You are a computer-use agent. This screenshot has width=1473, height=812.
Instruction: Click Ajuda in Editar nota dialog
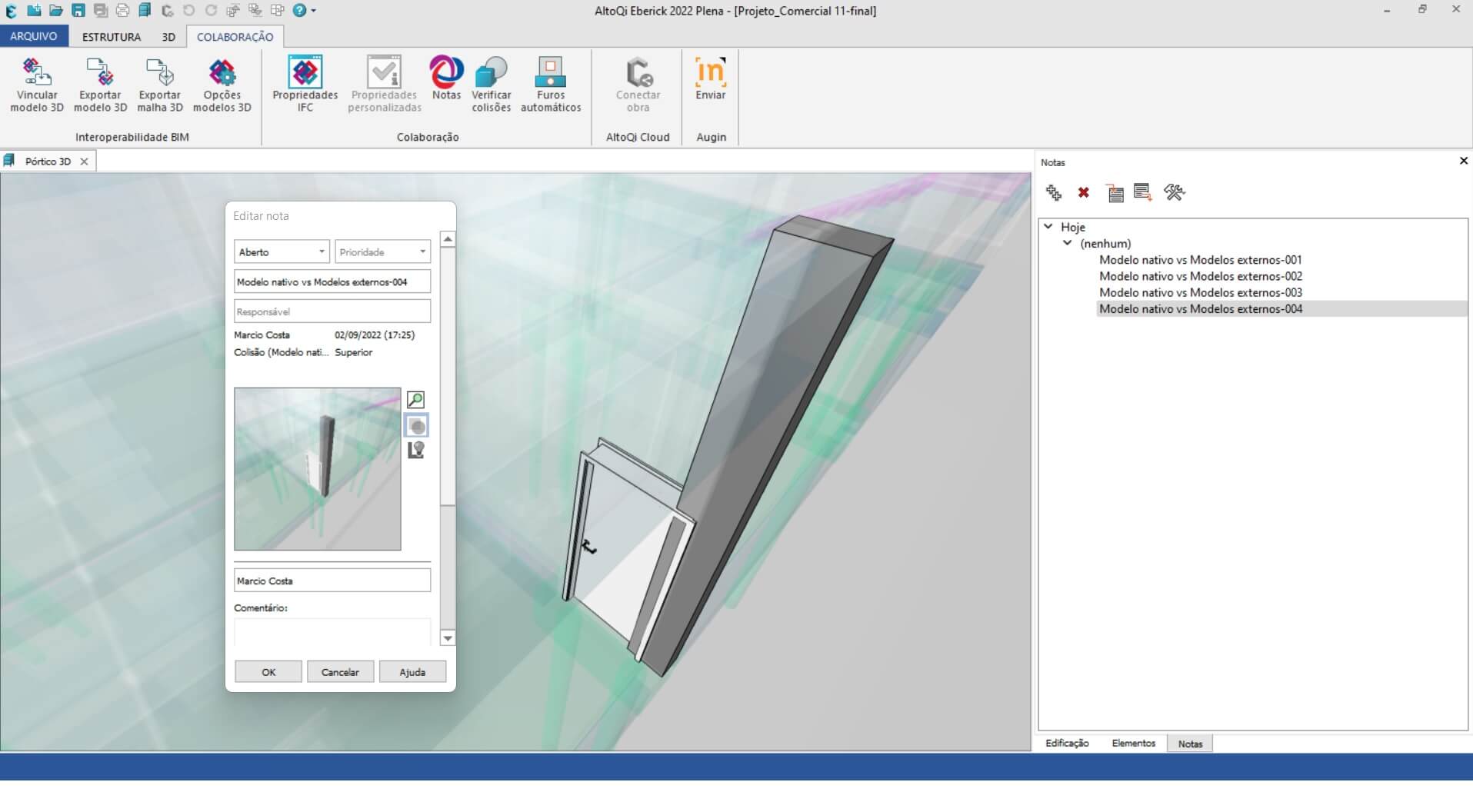tap(412, 672)
